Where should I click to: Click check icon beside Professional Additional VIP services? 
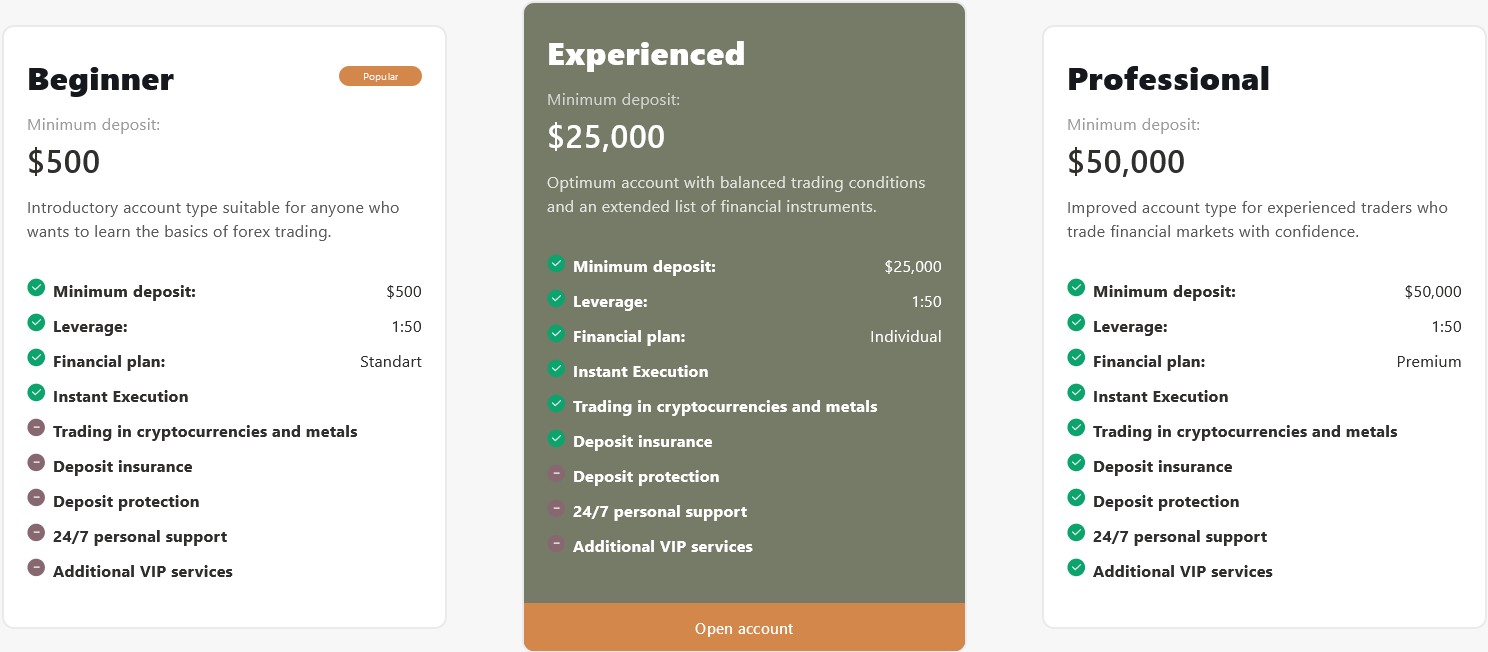pyautogui.click(x=1076, y=567)
